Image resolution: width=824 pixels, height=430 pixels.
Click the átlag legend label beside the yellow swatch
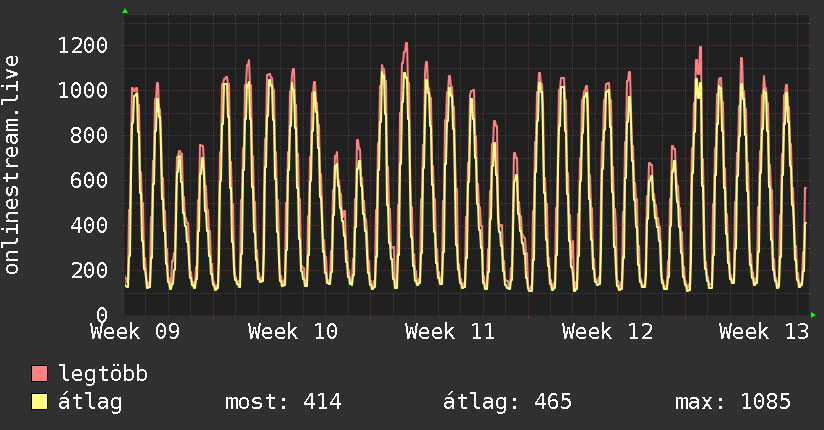coord(90,402)
